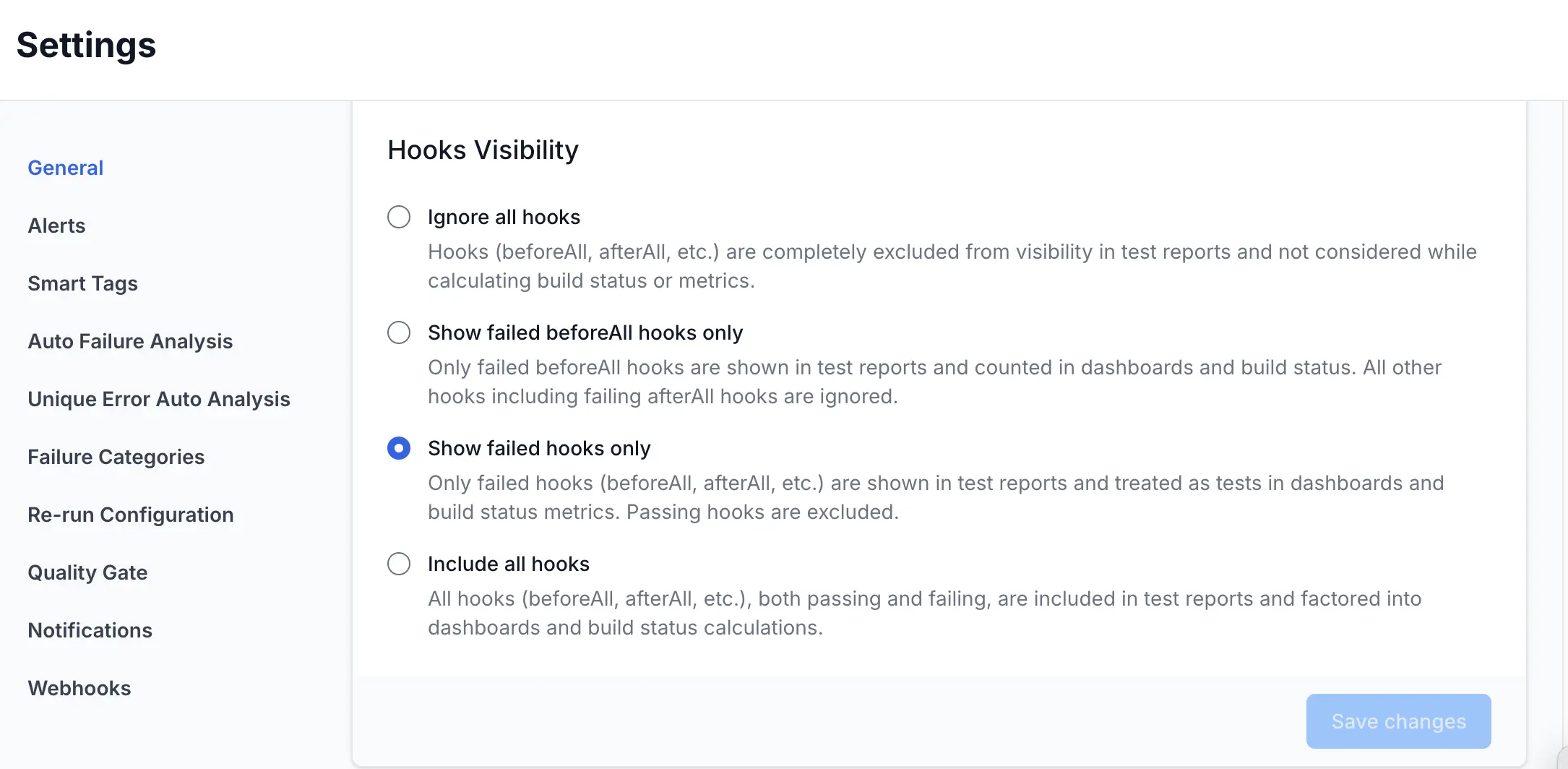Go to the Quality Gate settings

tap(87, 572)
